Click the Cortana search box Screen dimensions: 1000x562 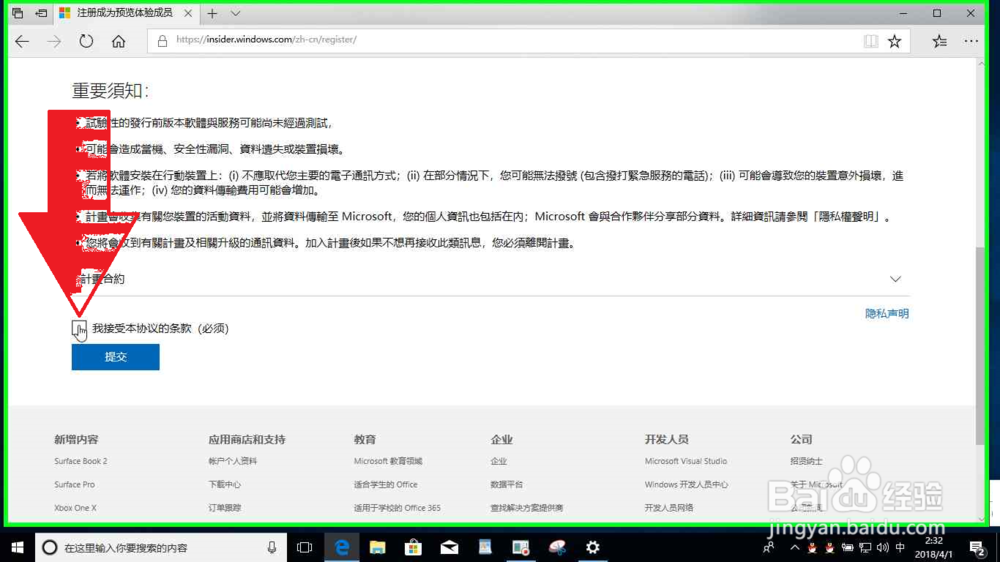click(159, 547)
